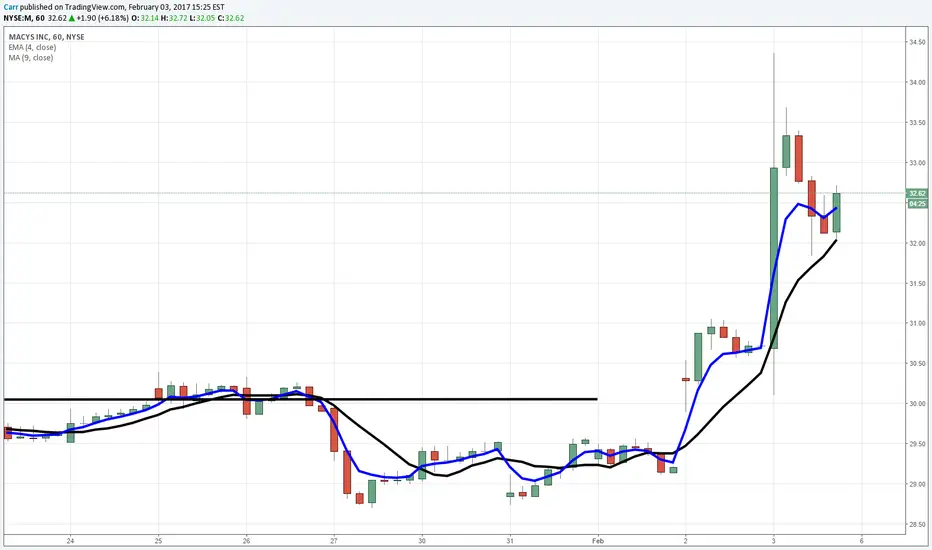This screenshot has width=932, height=550.
Task: Click the tall green candle at the Feb 3 open
Action: [x=774, y=258]
